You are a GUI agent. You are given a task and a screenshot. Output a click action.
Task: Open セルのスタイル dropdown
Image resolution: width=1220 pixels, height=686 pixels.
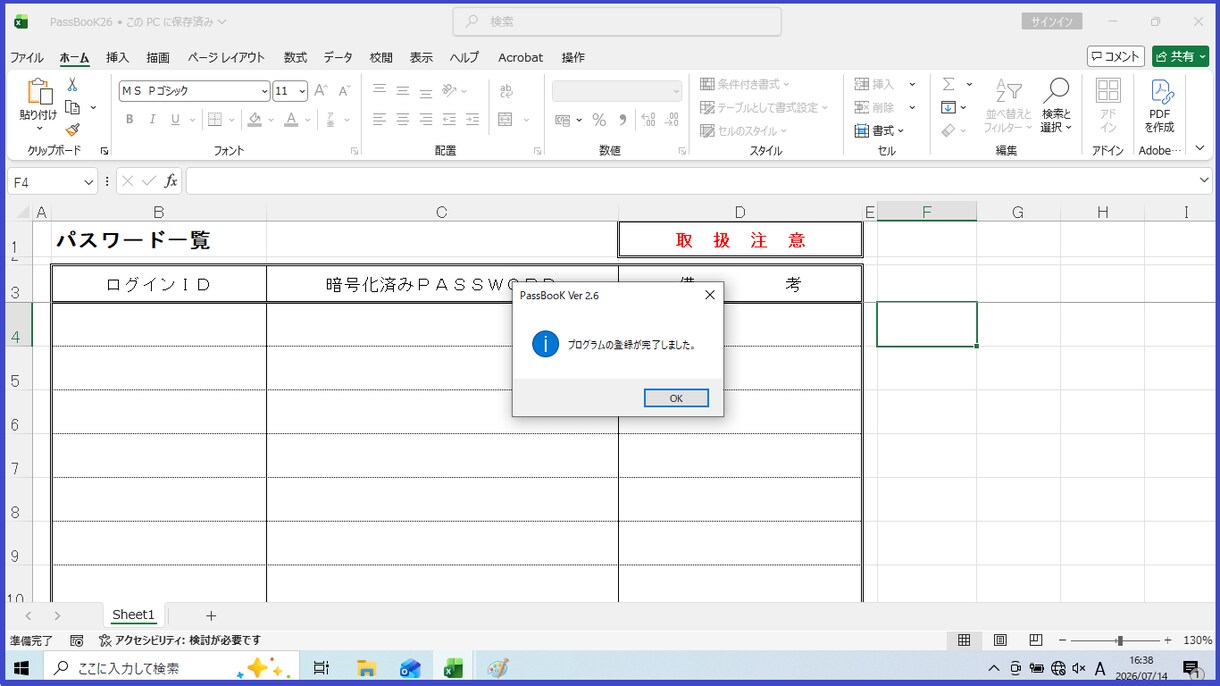(x=743, y=131)
